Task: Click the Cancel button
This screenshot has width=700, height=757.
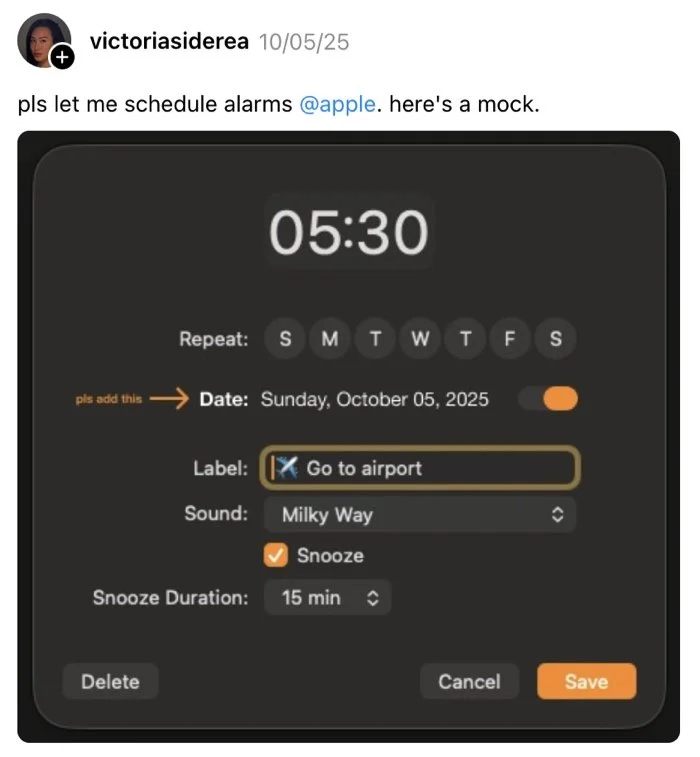Action: coord(469,681)
